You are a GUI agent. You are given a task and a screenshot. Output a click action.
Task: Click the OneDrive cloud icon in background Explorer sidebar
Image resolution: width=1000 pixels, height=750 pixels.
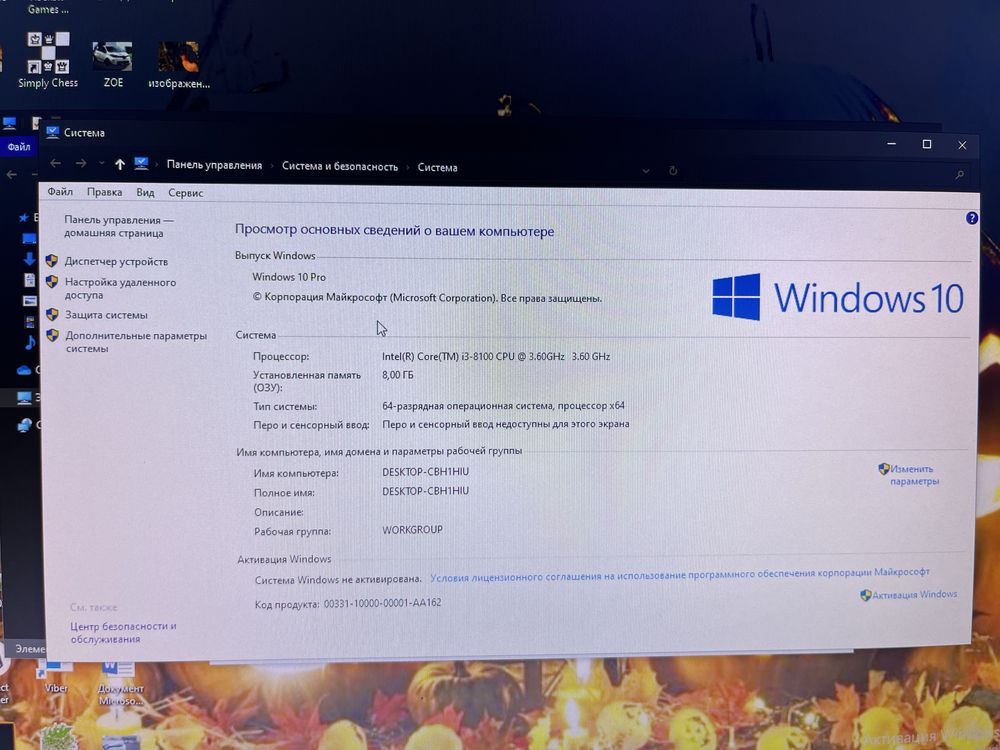pyautogui.click(x=24, y=371)
